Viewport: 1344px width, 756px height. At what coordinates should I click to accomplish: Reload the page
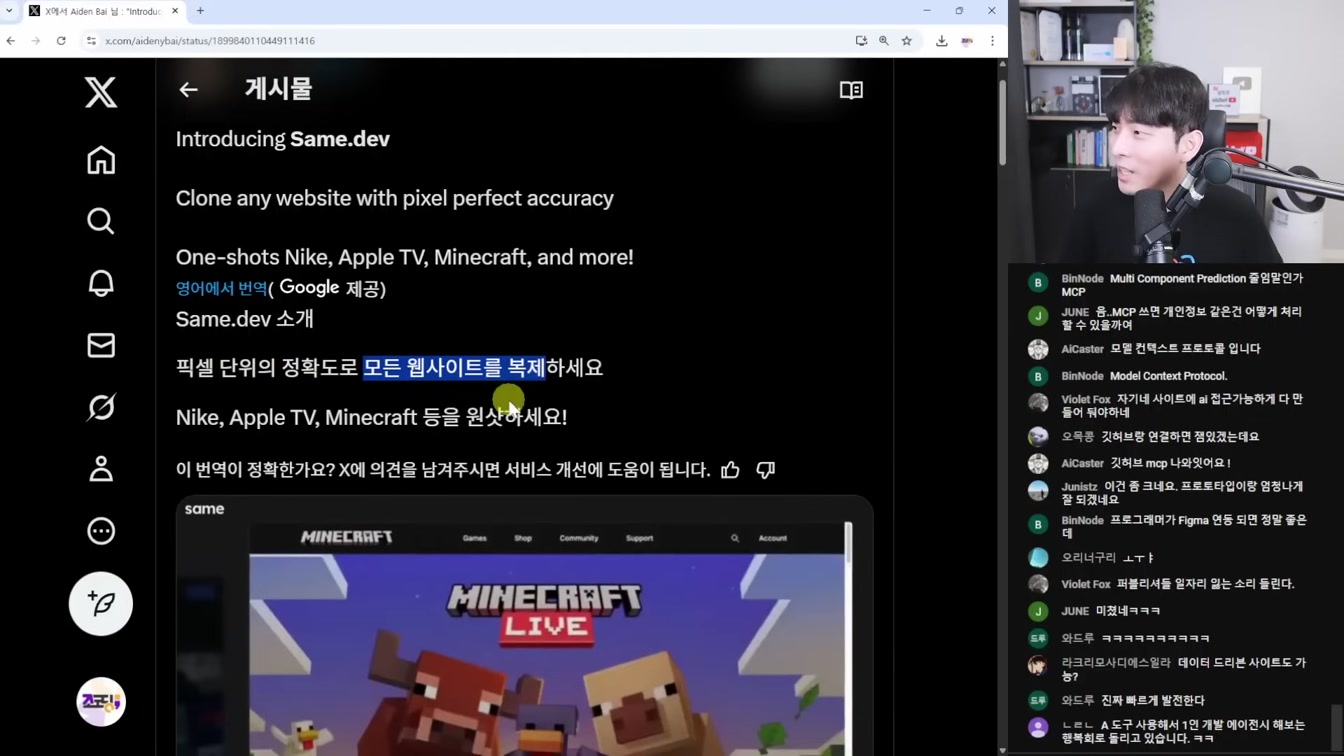(61, 41)
